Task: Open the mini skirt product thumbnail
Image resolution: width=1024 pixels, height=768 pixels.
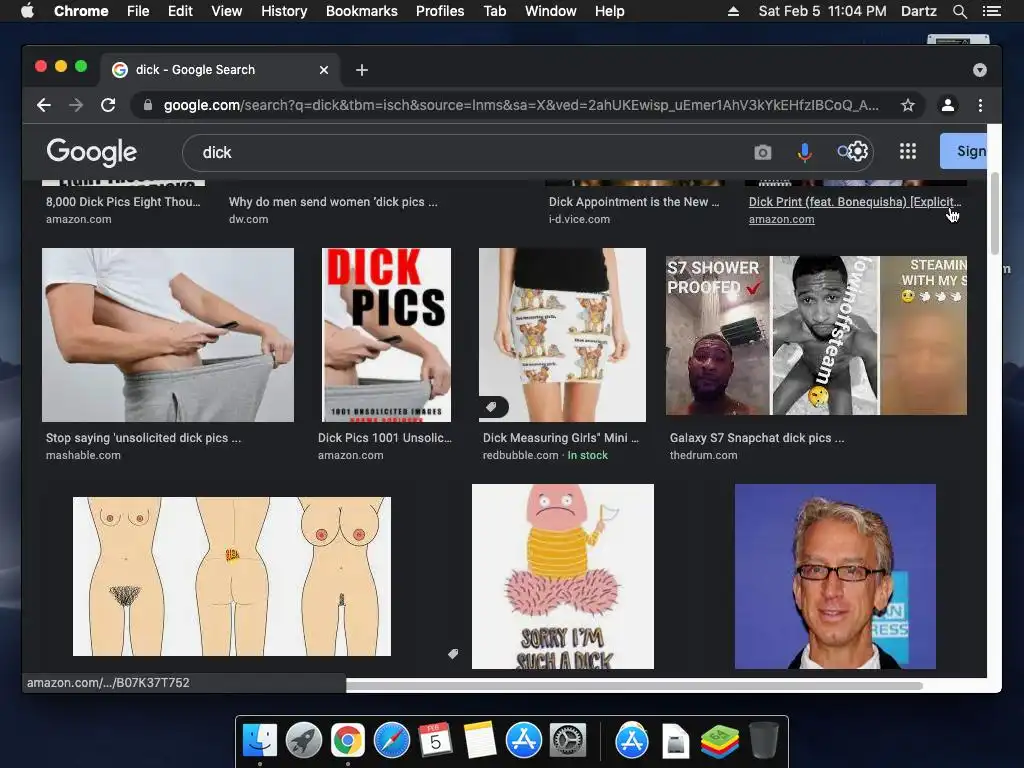Action: click(x=562, y=334)
